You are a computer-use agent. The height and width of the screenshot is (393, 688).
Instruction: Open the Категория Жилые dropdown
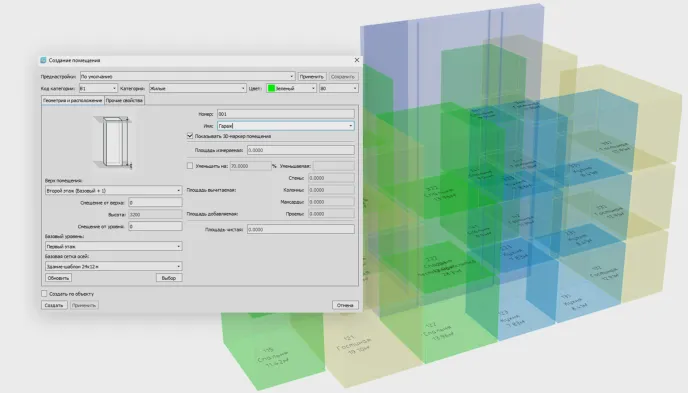(x=197, y=88)
